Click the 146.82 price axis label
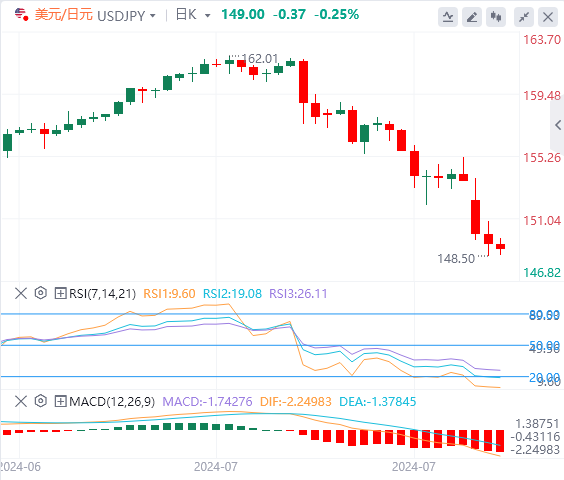Viewport: 564px width, 480px height. [542, 273]
